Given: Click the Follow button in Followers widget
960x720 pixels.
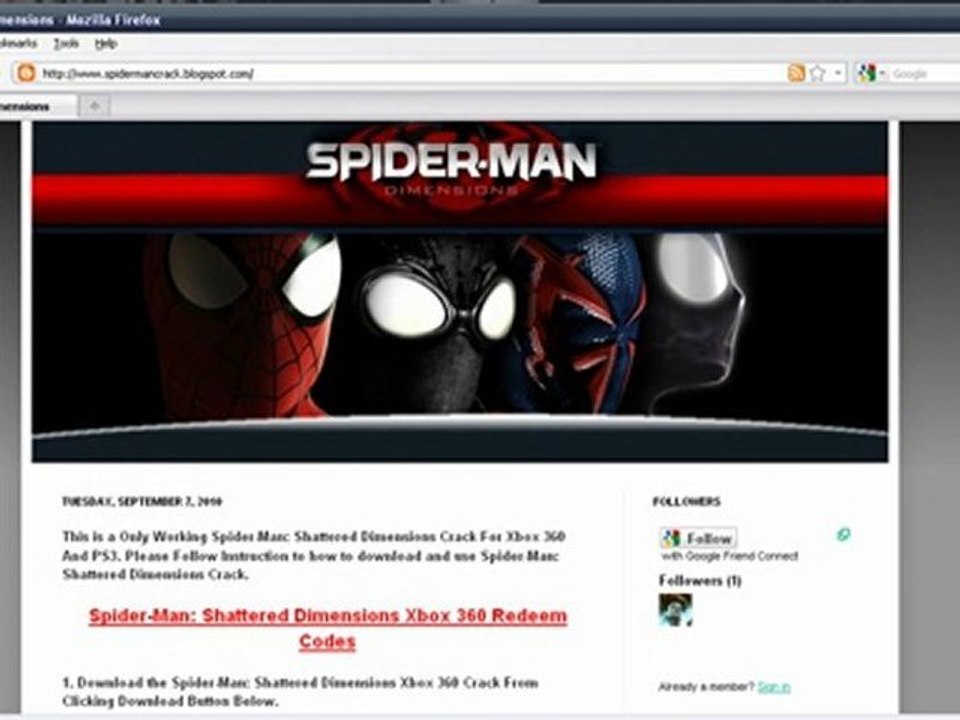Looking at the screenshot, I should click(x=698, y=539).
